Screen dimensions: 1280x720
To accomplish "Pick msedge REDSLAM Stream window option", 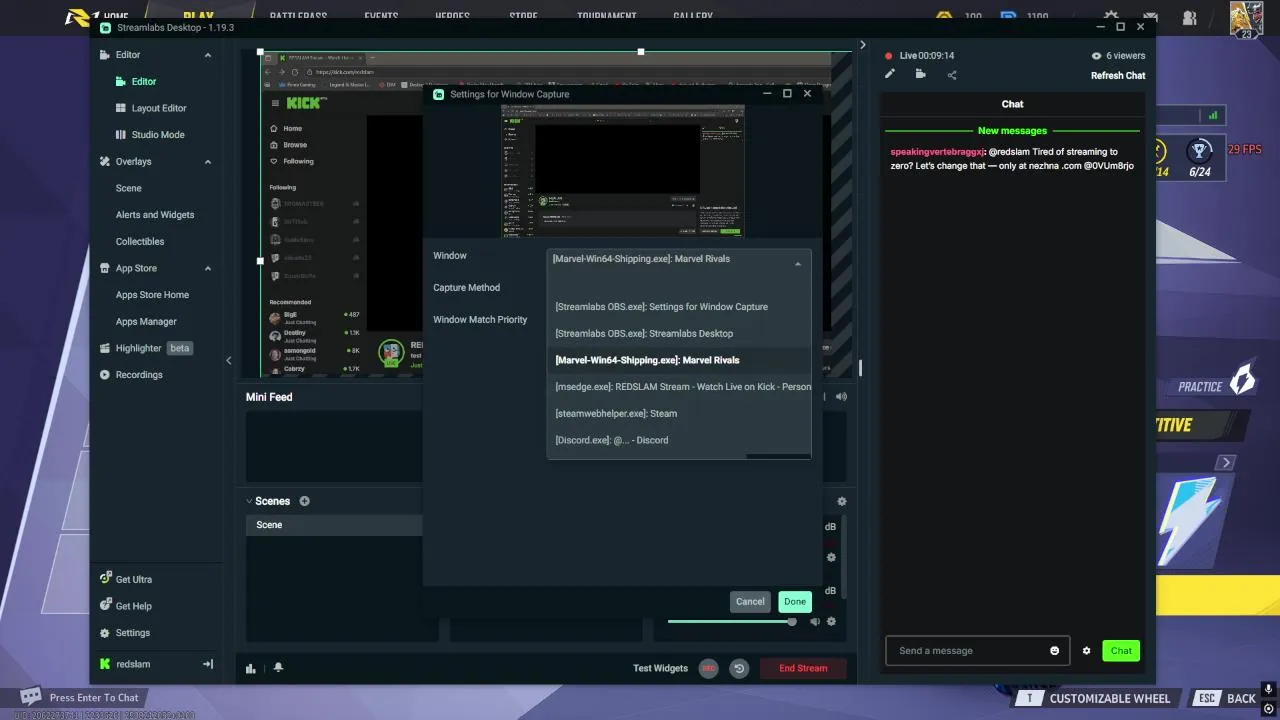I will (x=679, y=387).
